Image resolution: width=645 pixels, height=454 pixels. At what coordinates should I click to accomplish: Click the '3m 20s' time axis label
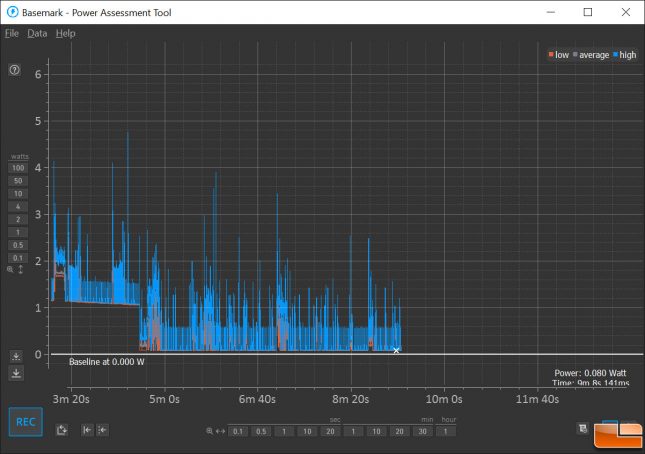(71, 399)
